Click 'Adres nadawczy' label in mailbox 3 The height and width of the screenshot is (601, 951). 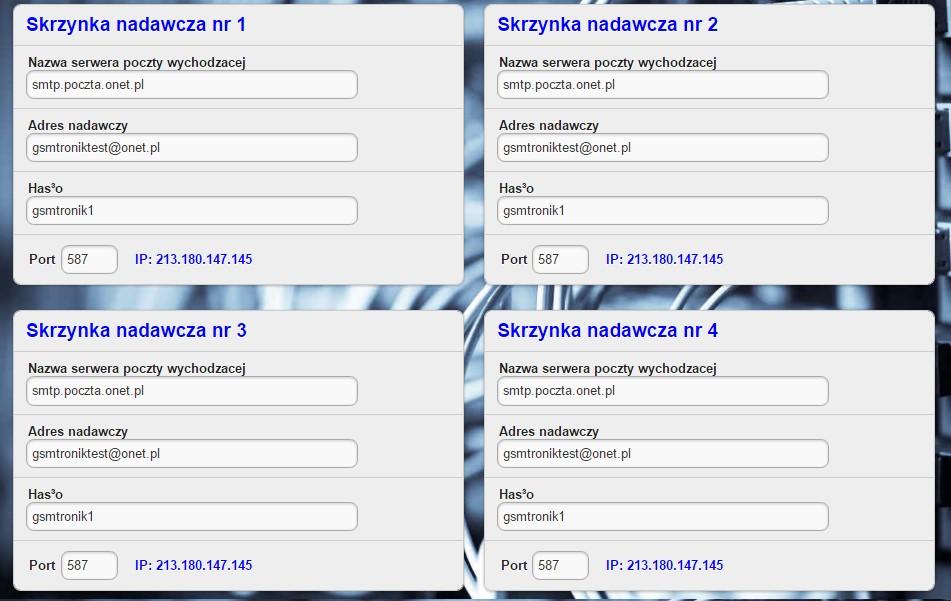[78, 432]
